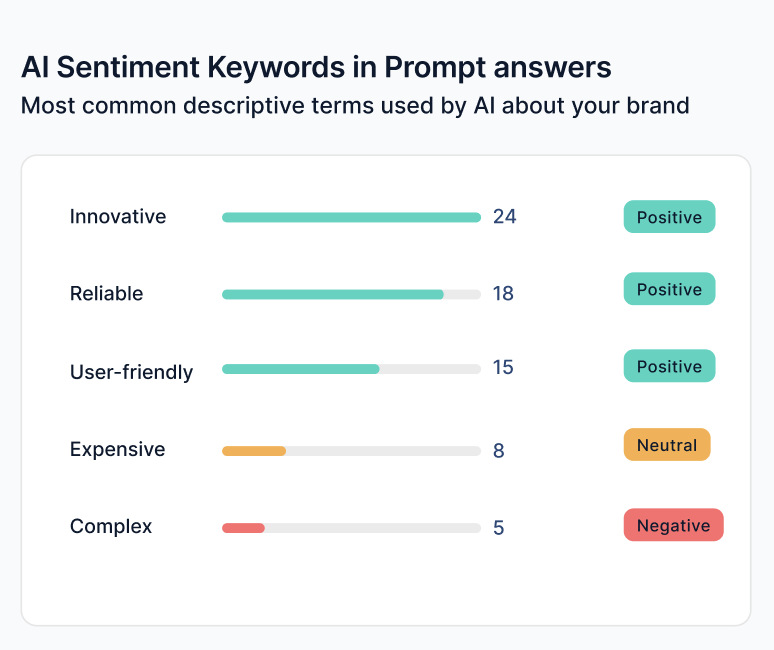Viewport: 774px width, 650px height.
Task: Select the Expensive keyword label
Action: point(117,450)
